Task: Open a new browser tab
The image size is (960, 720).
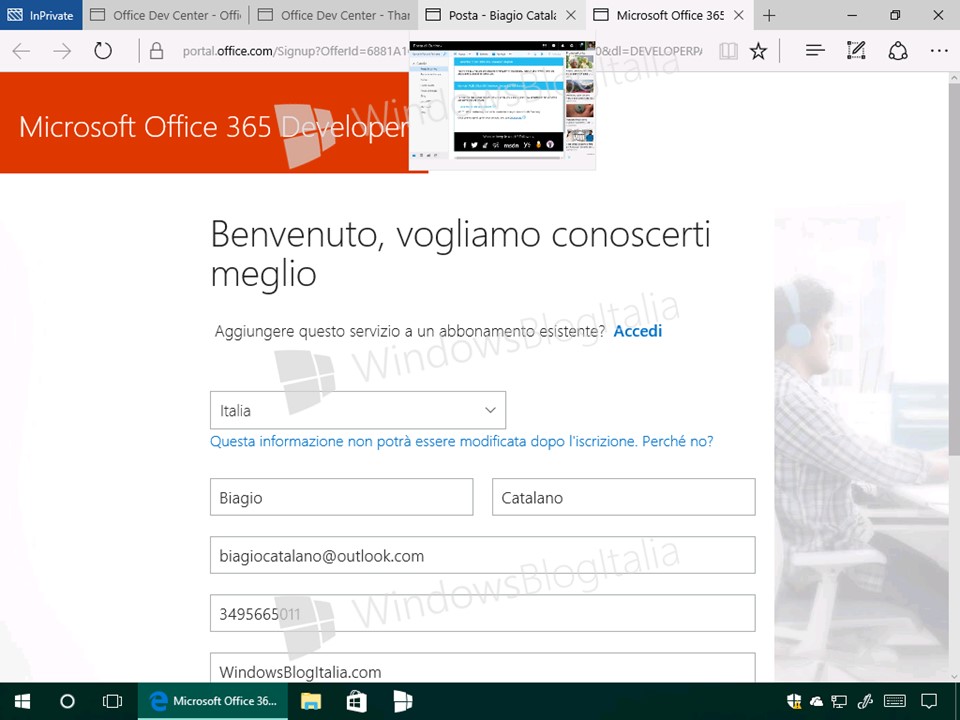Action: [x=769, y=15]
